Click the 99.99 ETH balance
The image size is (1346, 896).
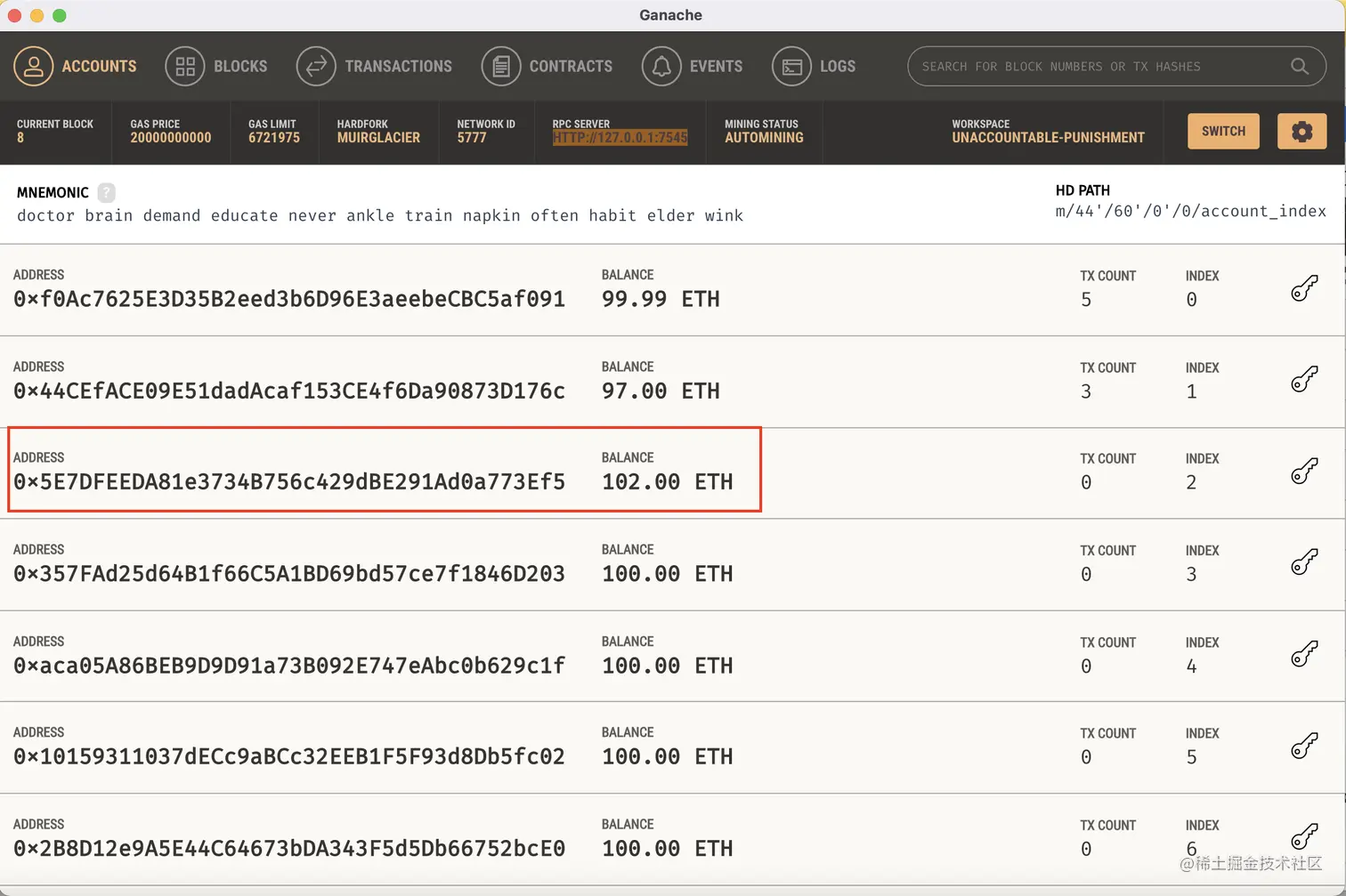click(661, 299)
